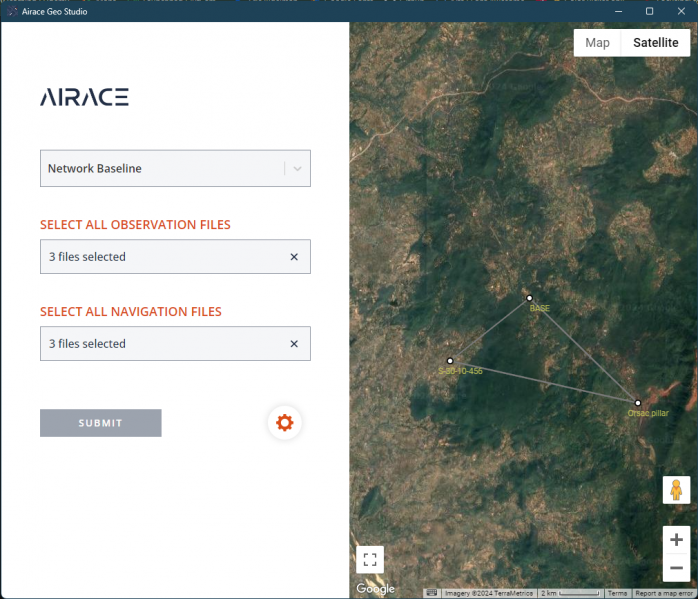This screenshot has height=599, width=698.
Task: Open the Network Baseline mode selector
Action: pos(160,169)
